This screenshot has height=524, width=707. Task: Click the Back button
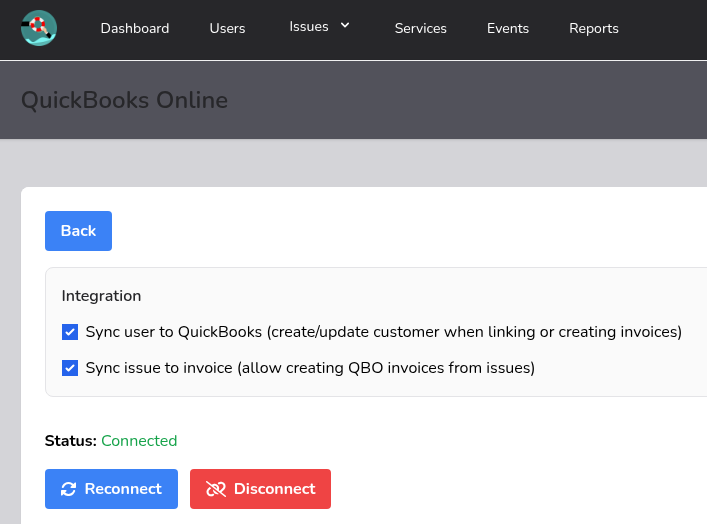78,231
